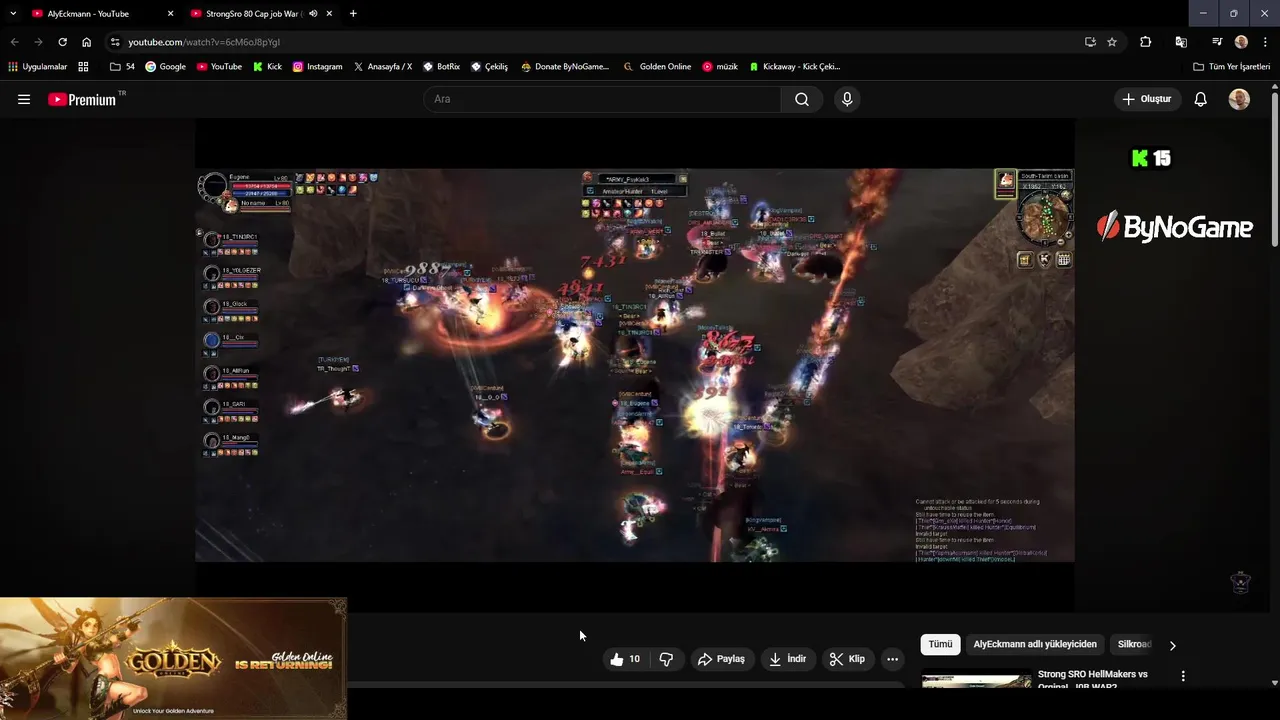Screen dimensions: 1280x720
Task: Open the Chrome profile avatar
Action: tap(1241, 42)
